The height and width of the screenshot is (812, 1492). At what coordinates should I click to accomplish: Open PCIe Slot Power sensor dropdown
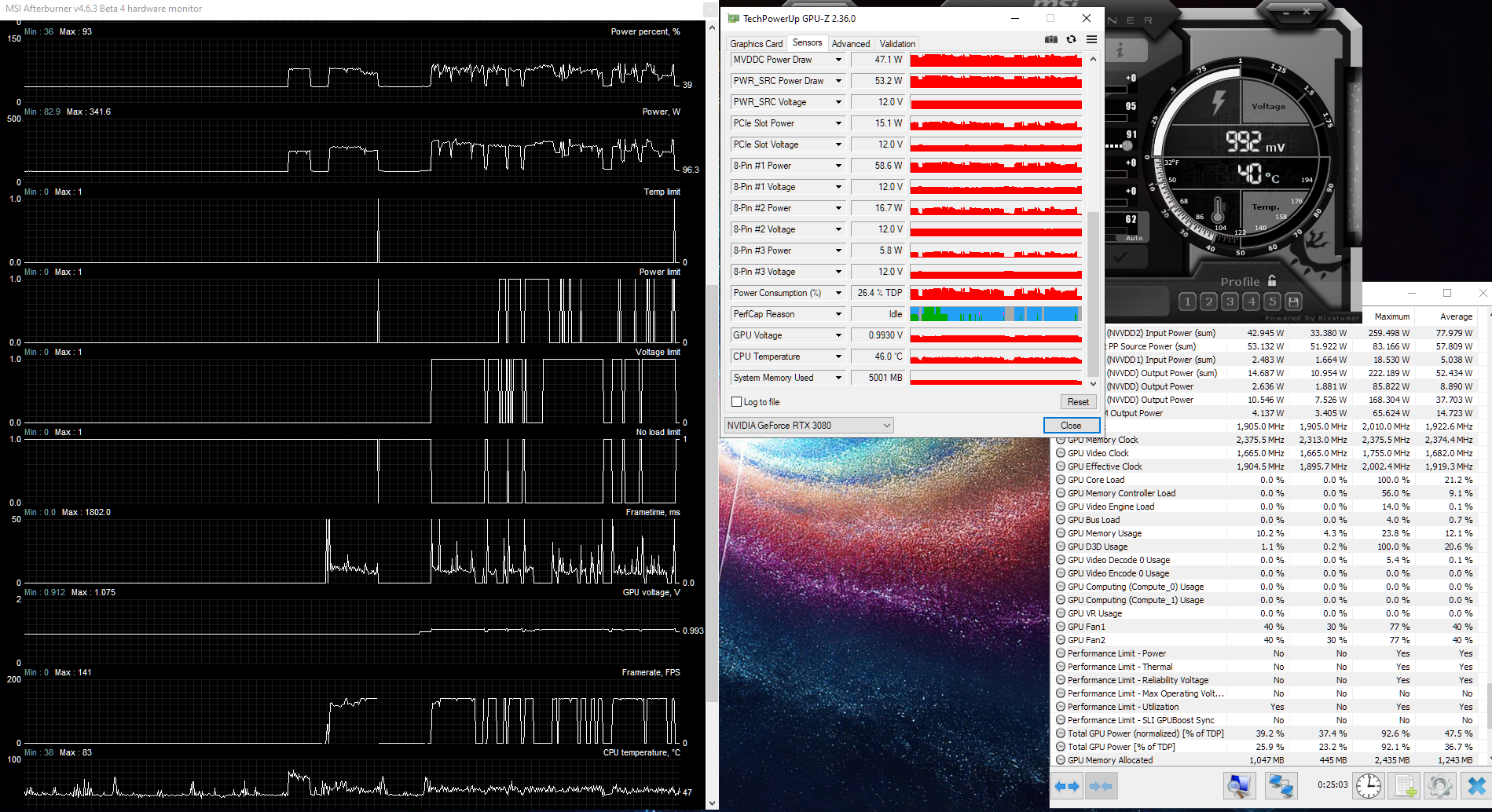pos(838,123)
